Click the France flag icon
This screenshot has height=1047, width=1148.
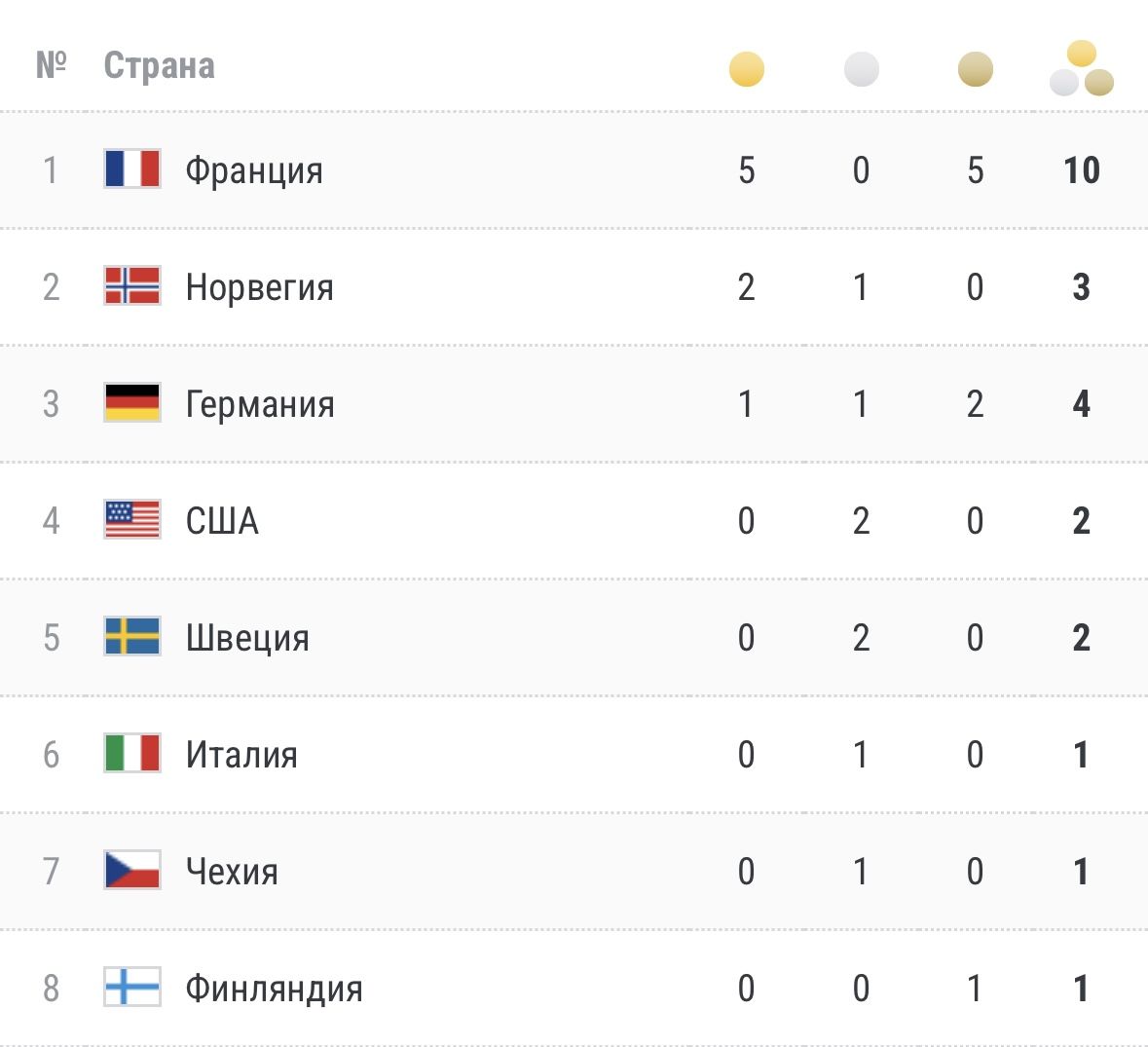[x=132, y=168]
